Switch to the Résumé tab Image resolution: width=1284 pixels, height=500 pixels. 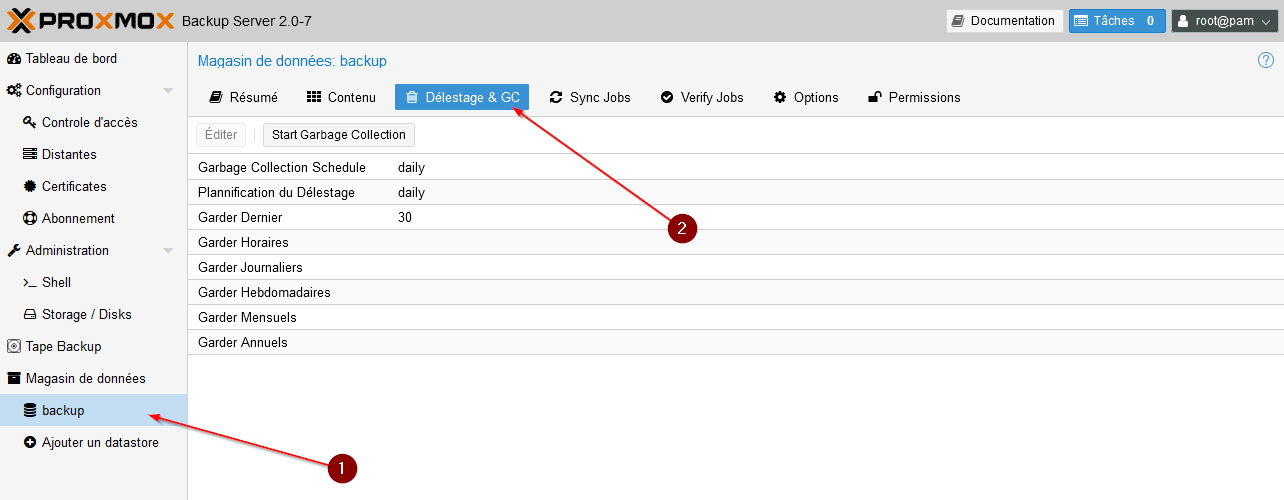[x=243, y=97]
